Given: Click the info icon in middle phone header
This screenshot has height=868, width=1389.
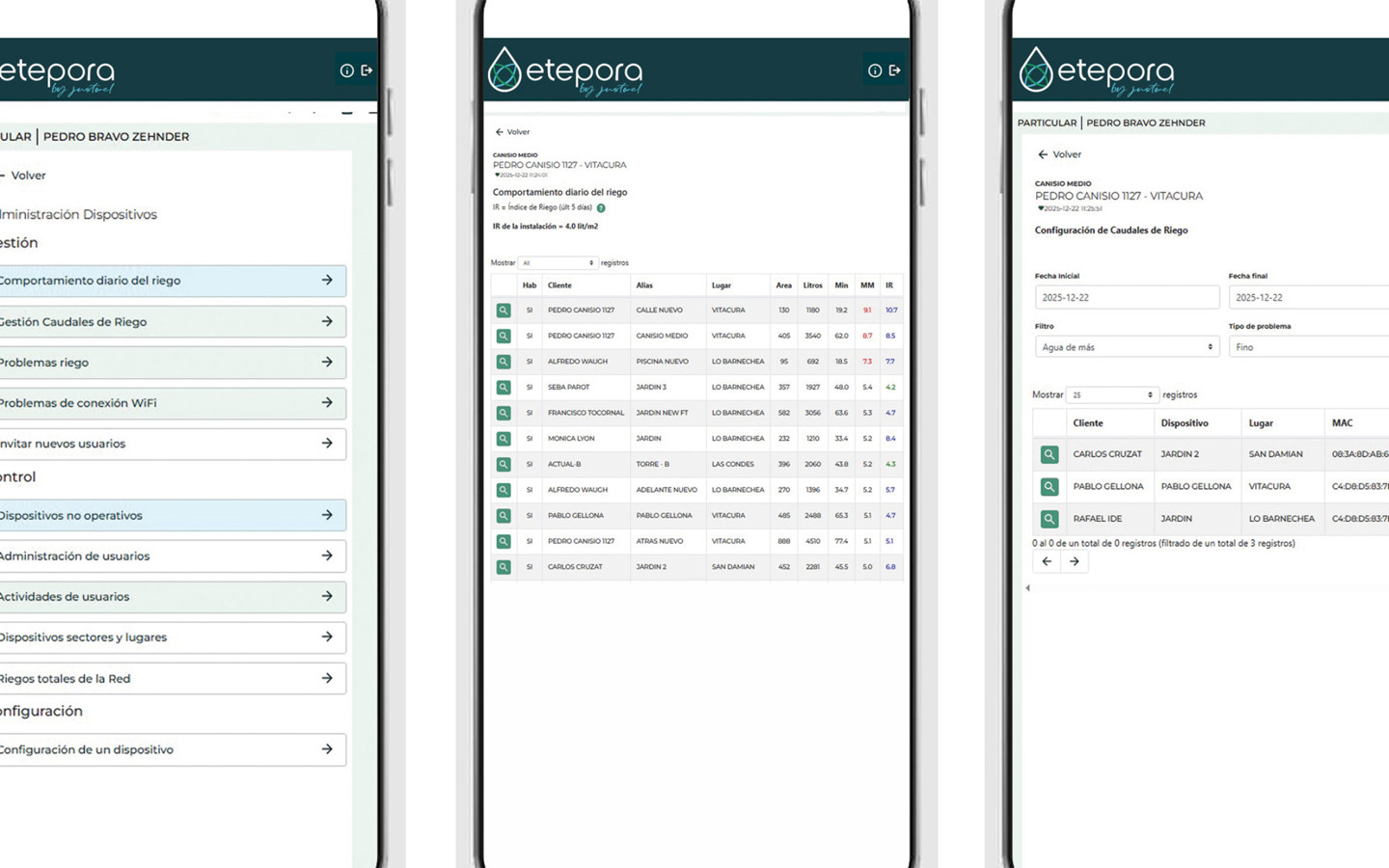Looking at the screenshot, I should [x=874, y=70].
